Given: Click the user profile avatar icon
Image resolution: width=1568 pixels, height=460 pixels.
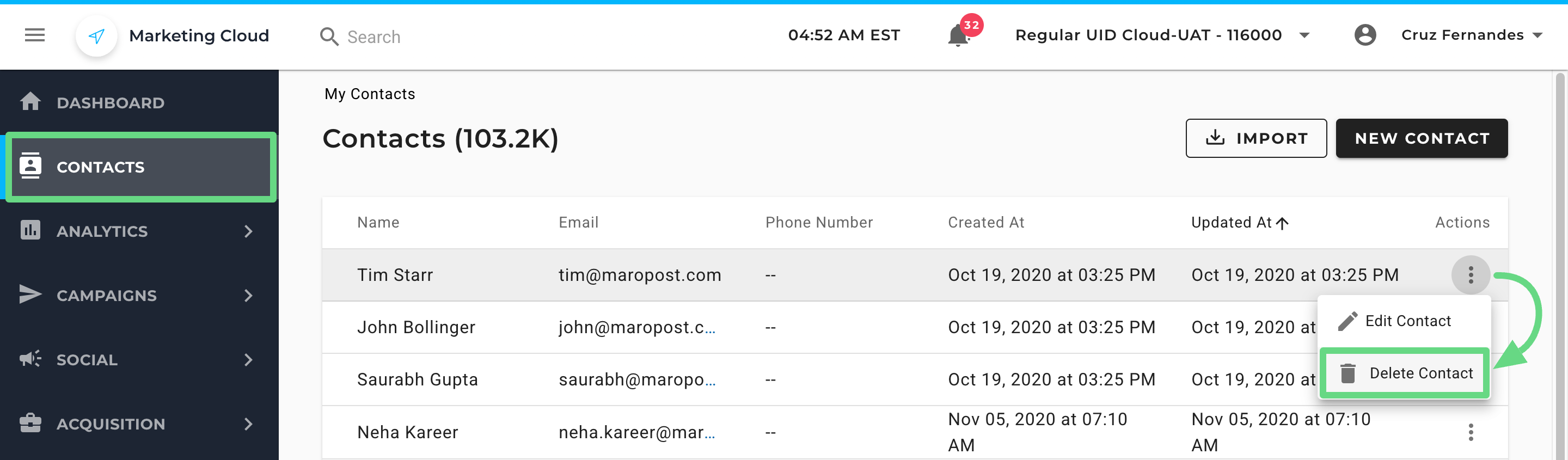Looking at the screenshot, I should click(1365, 35).
